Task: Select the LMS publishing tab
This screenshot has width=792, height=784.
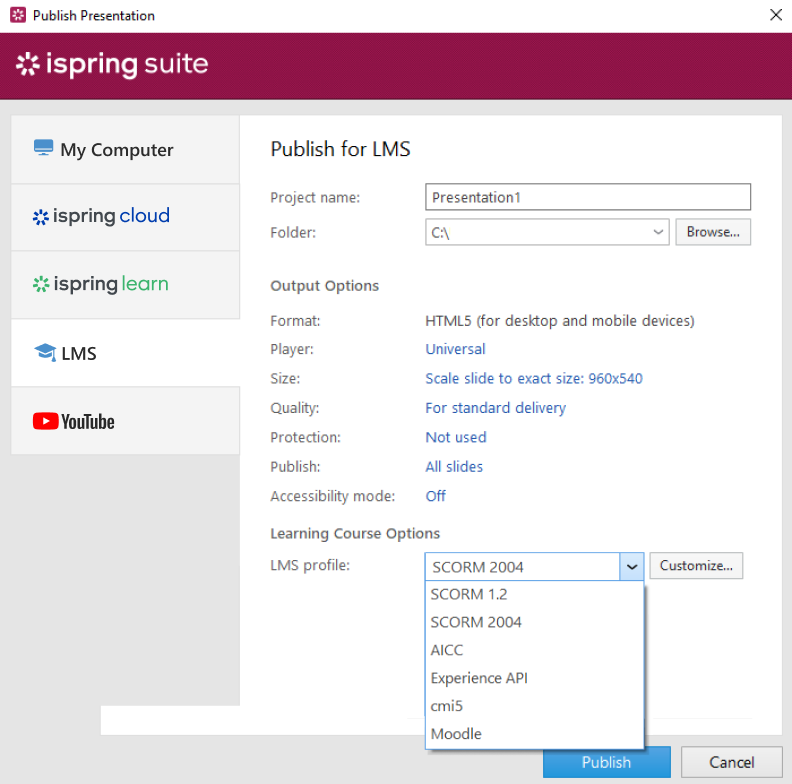Action: [x=125, y=353]
